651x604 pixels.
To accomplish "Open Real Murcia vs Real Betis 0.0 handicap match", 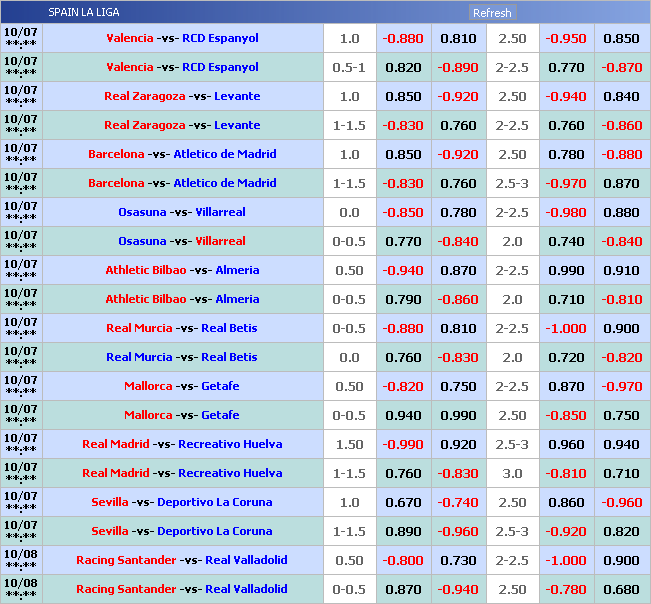I will pos(182,357).
